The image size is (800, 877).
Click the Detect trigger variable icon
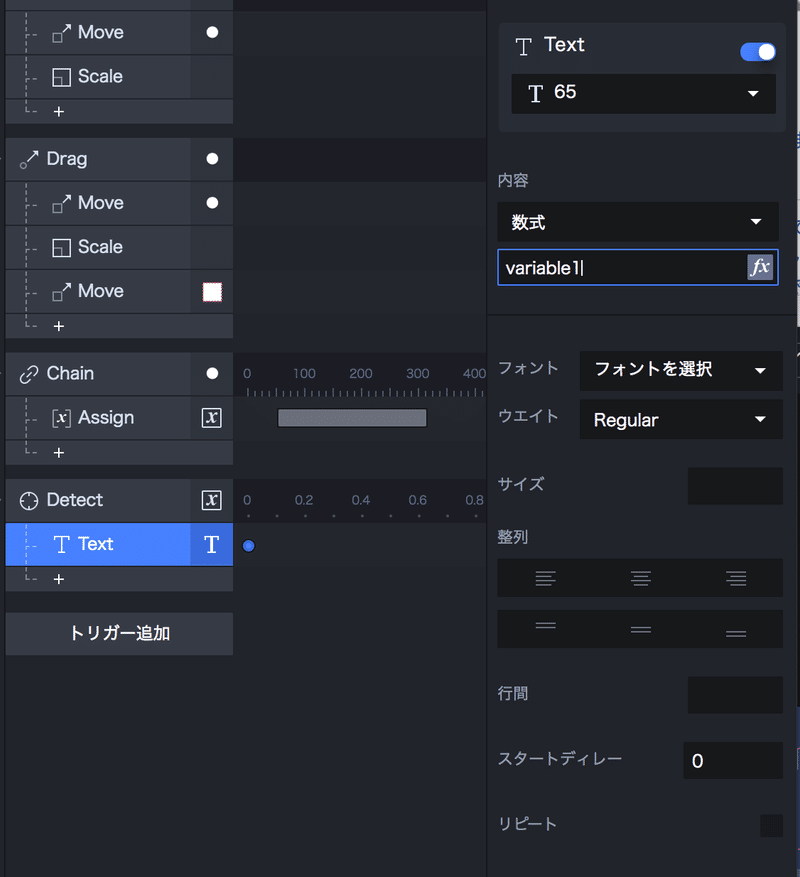pyautogui.click(x=211, y=500)
